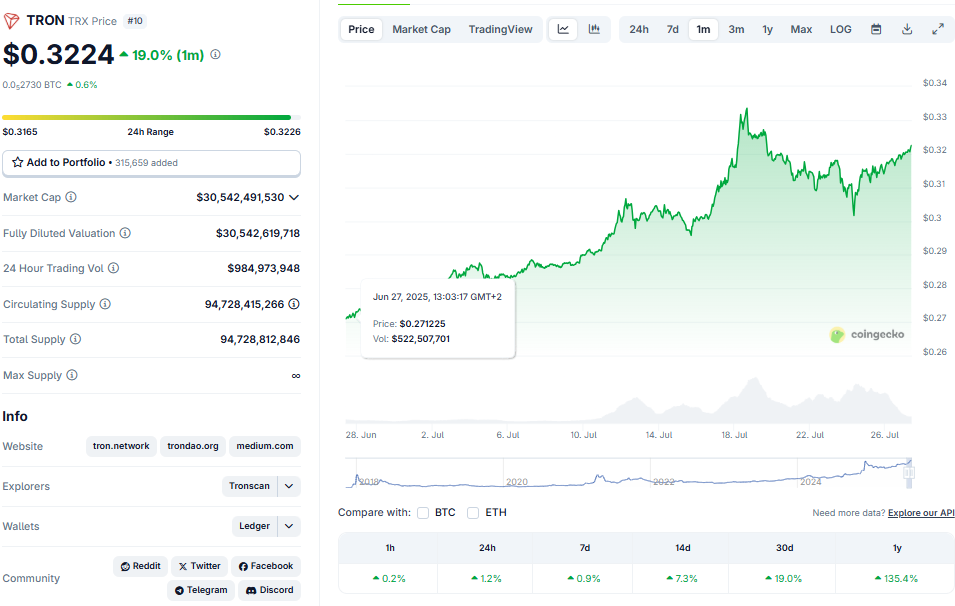Tick the ETH compare checkbox
This screenshot has height=606, width=955.
473,513
